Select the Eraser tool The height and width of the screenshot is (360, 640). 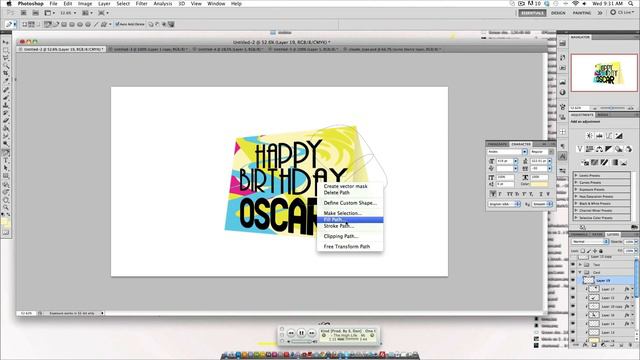(x=6, y=121)
